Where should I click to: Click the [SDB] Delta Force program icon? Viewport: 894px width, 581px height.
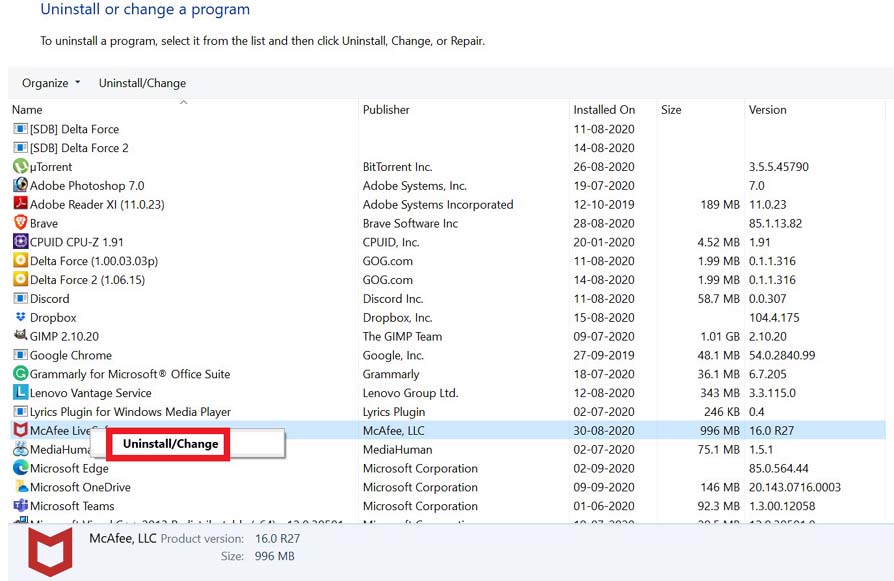point(21,129)
